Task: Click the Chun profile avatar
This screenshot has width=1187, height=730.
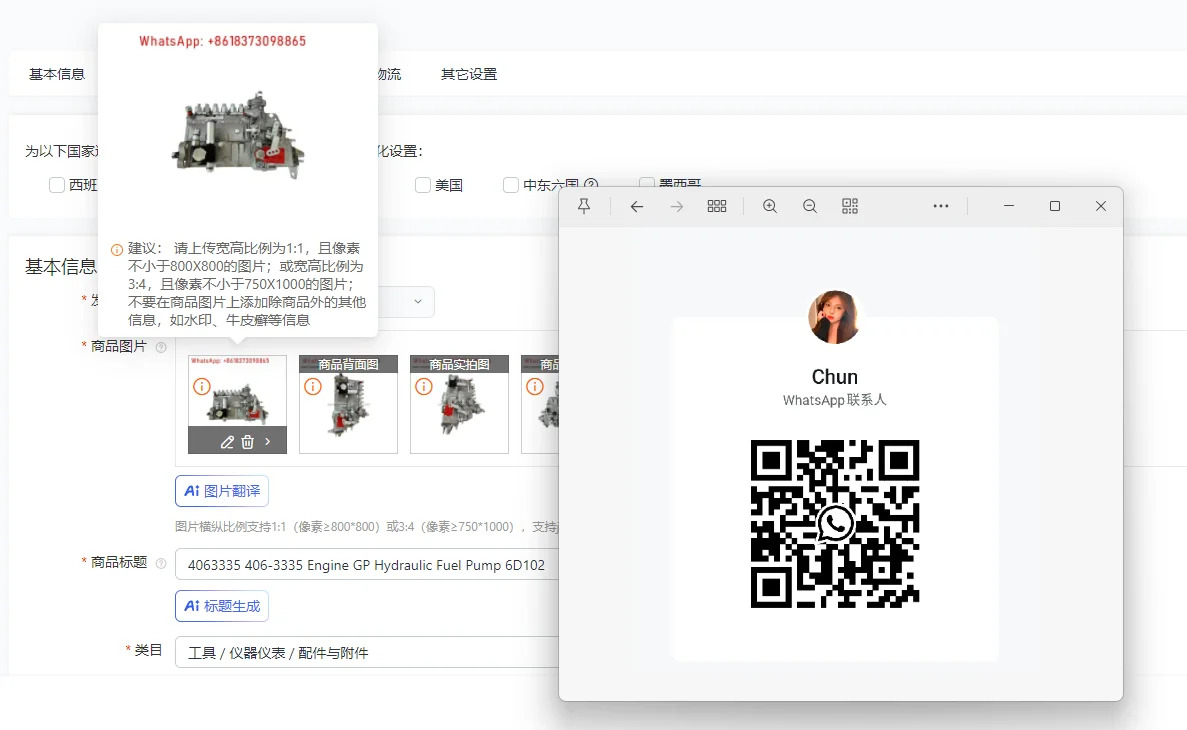Action: coord(834,317)
